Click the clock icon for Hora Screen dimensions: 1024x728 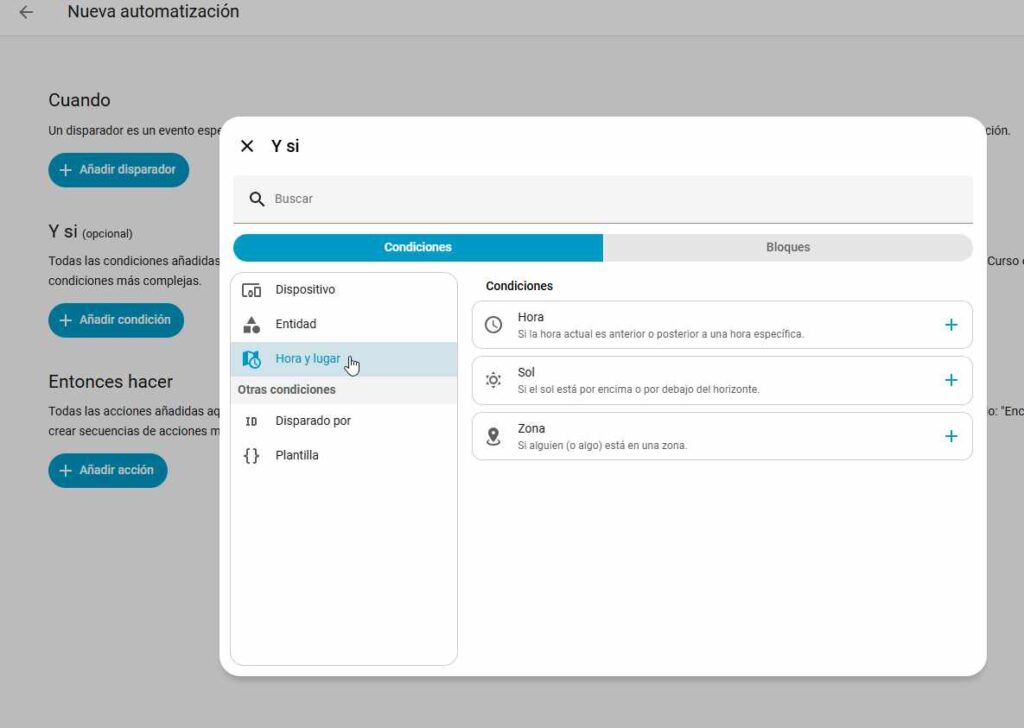[x=493, y=325]
